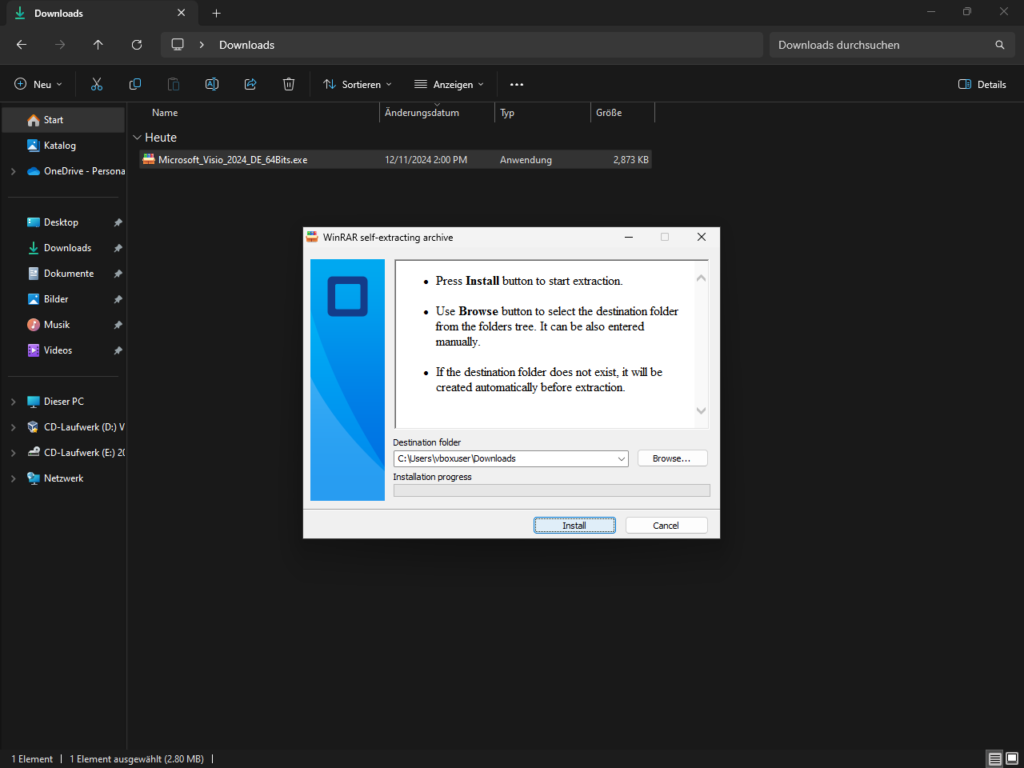The image size is (1024, 768).
Task: Open the See more three-dots menu
Action: [516, 84]
